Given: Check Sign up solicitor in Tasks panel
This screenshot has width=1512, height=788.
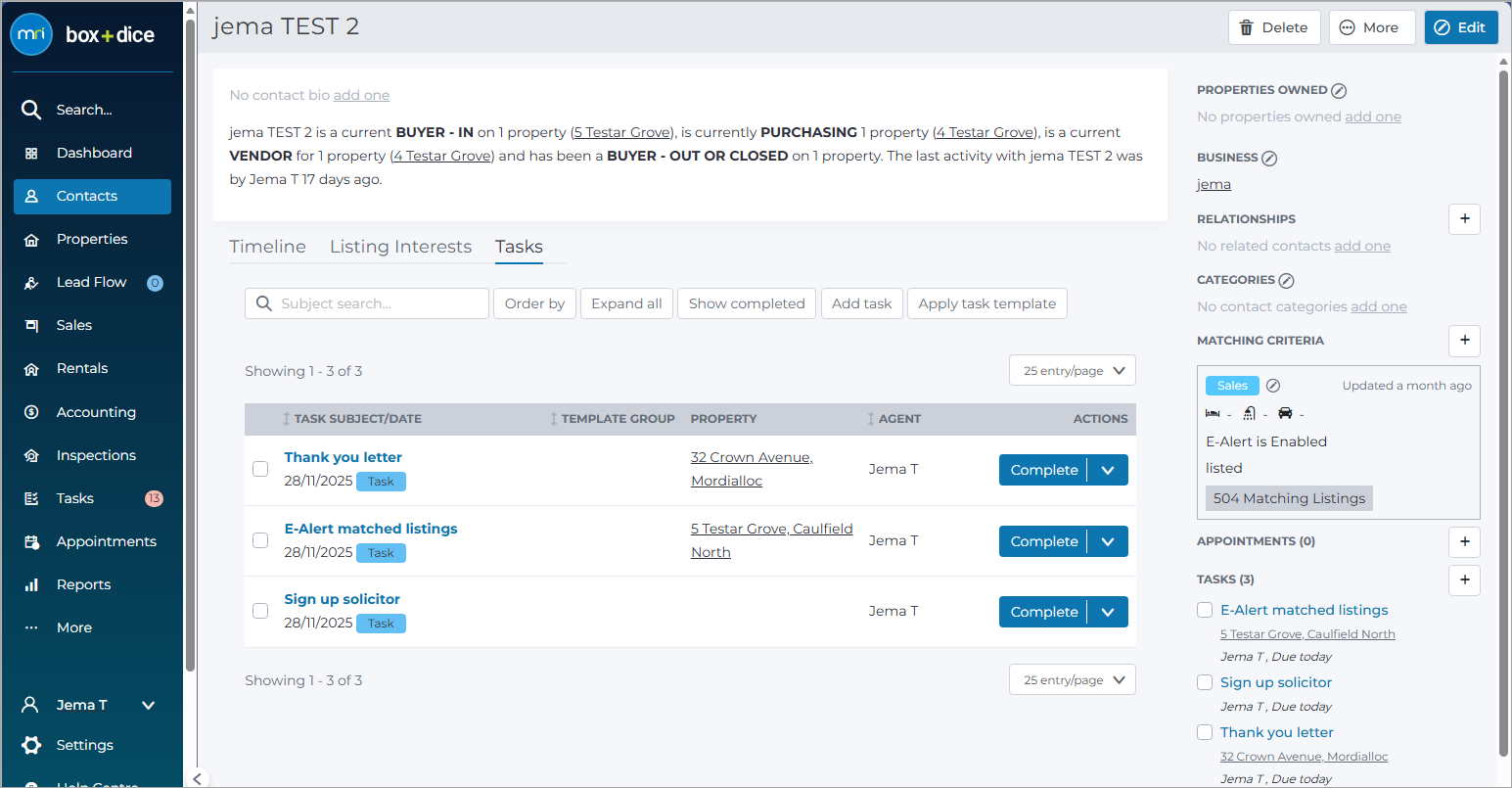Looking at the screenshot, I should point(1205,682).
